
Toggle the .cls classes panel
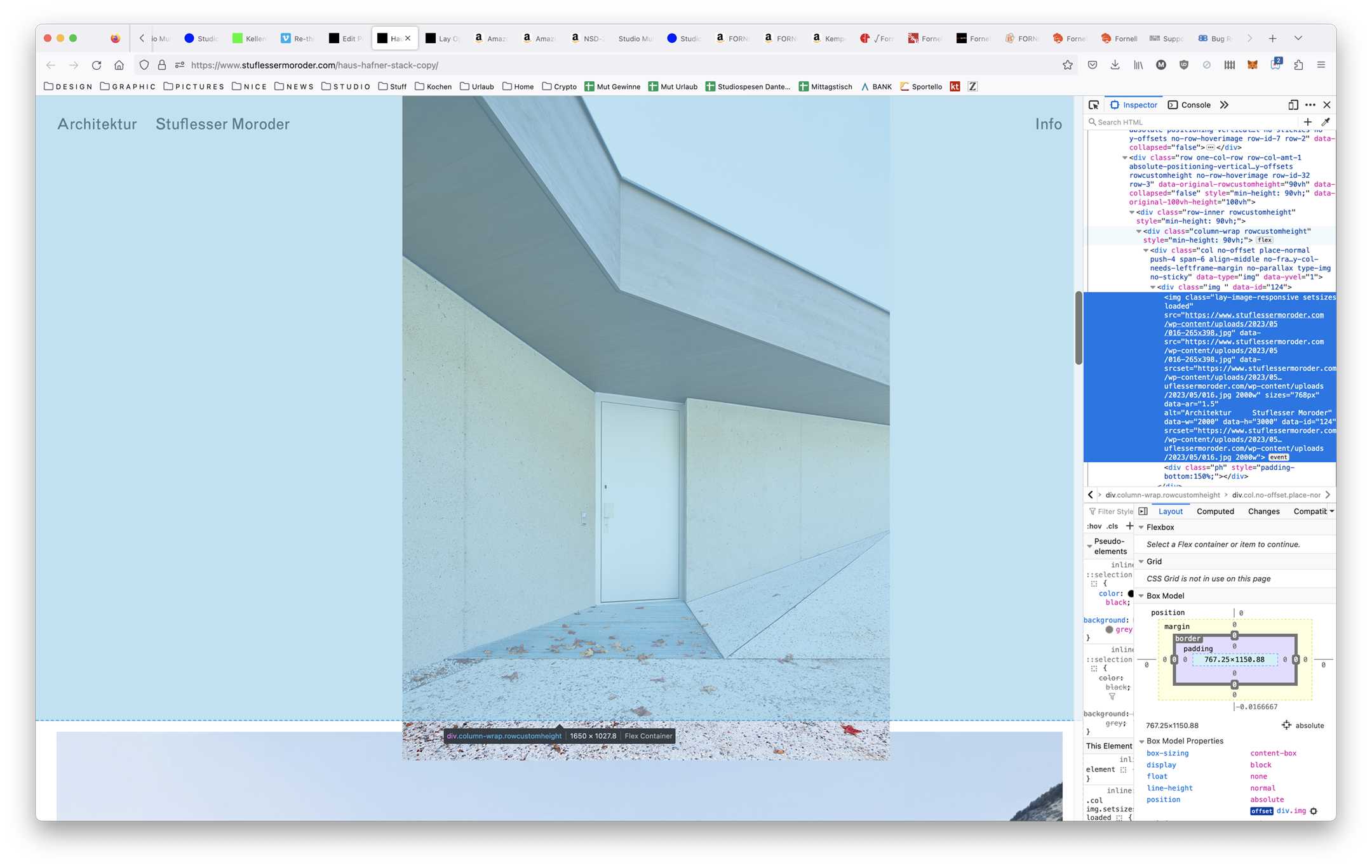tap(1112, 526)
